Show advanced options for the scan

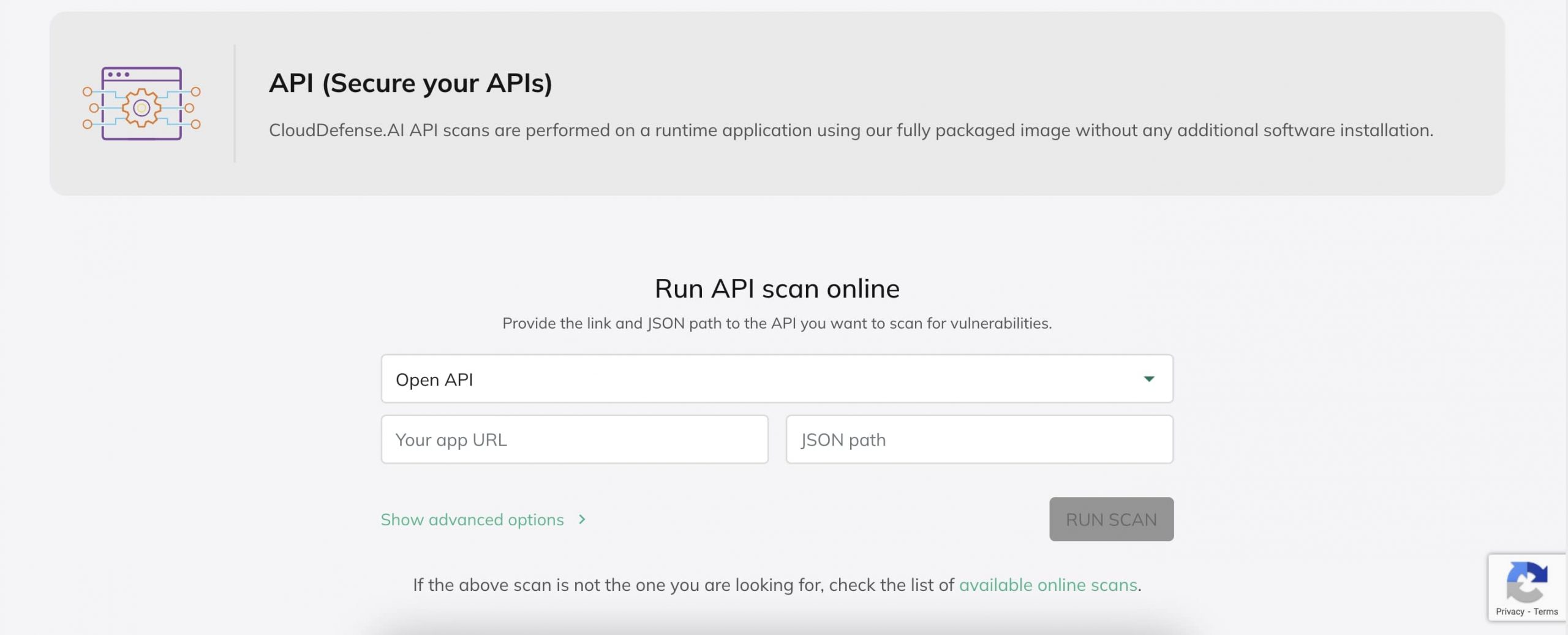click(472, 520)
